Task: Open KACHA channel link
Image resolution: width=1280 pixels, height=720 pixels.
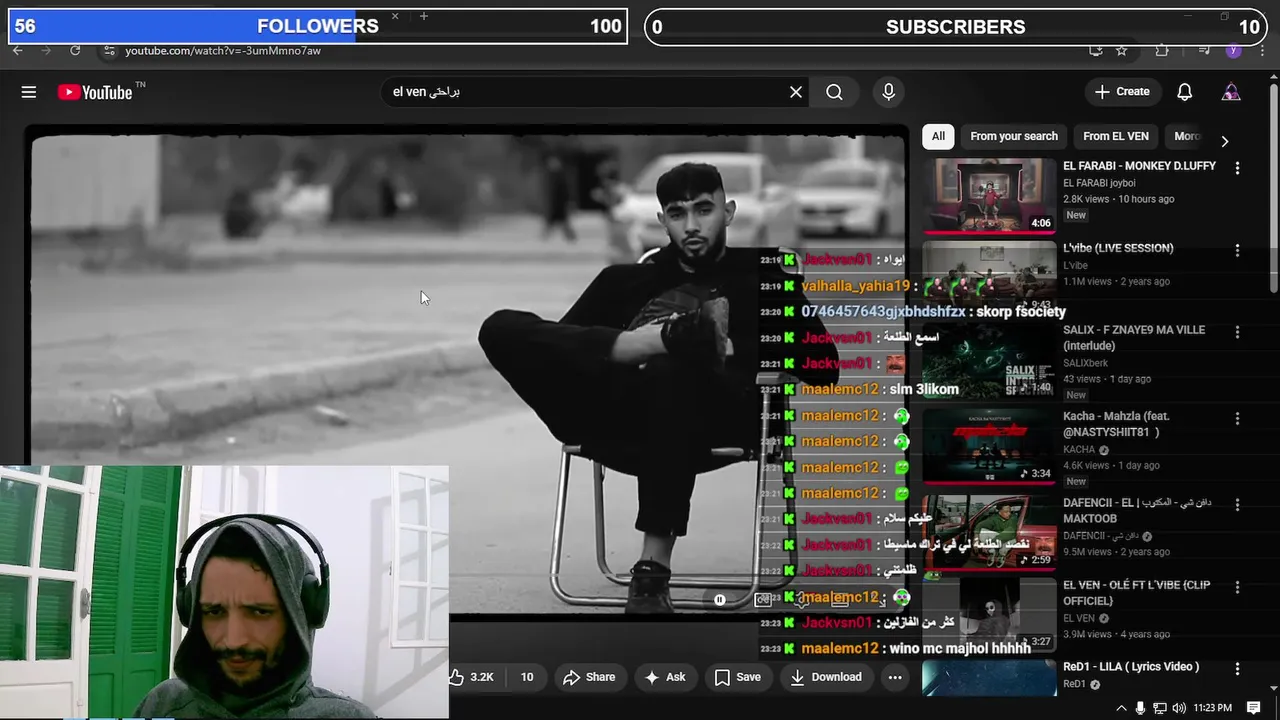Action: 1079,450
